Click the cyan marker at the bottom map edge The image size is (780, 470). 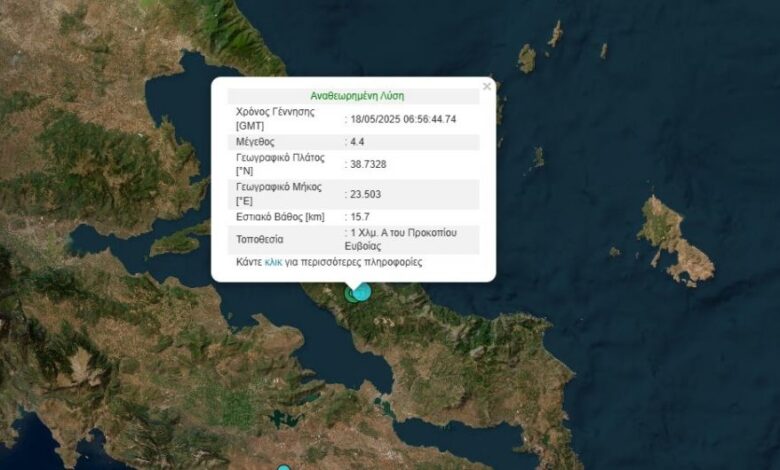coord(284,467)
